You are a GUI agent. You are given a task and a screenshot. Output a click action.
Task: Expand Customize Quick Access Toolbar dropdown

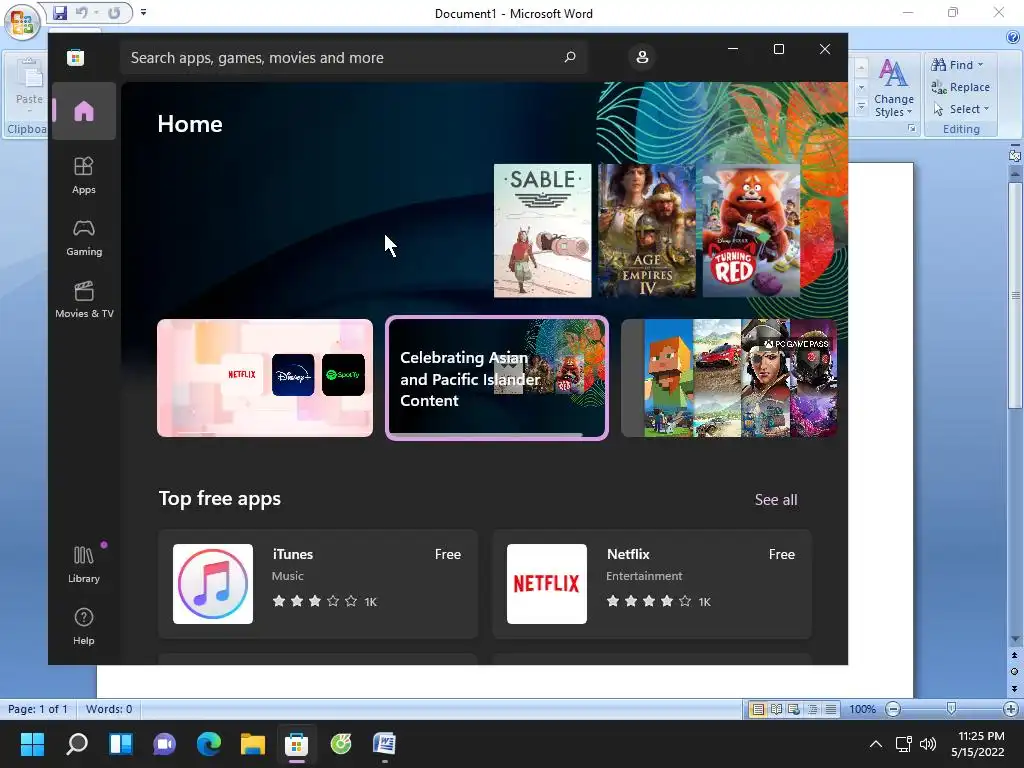tap(144, 12)
